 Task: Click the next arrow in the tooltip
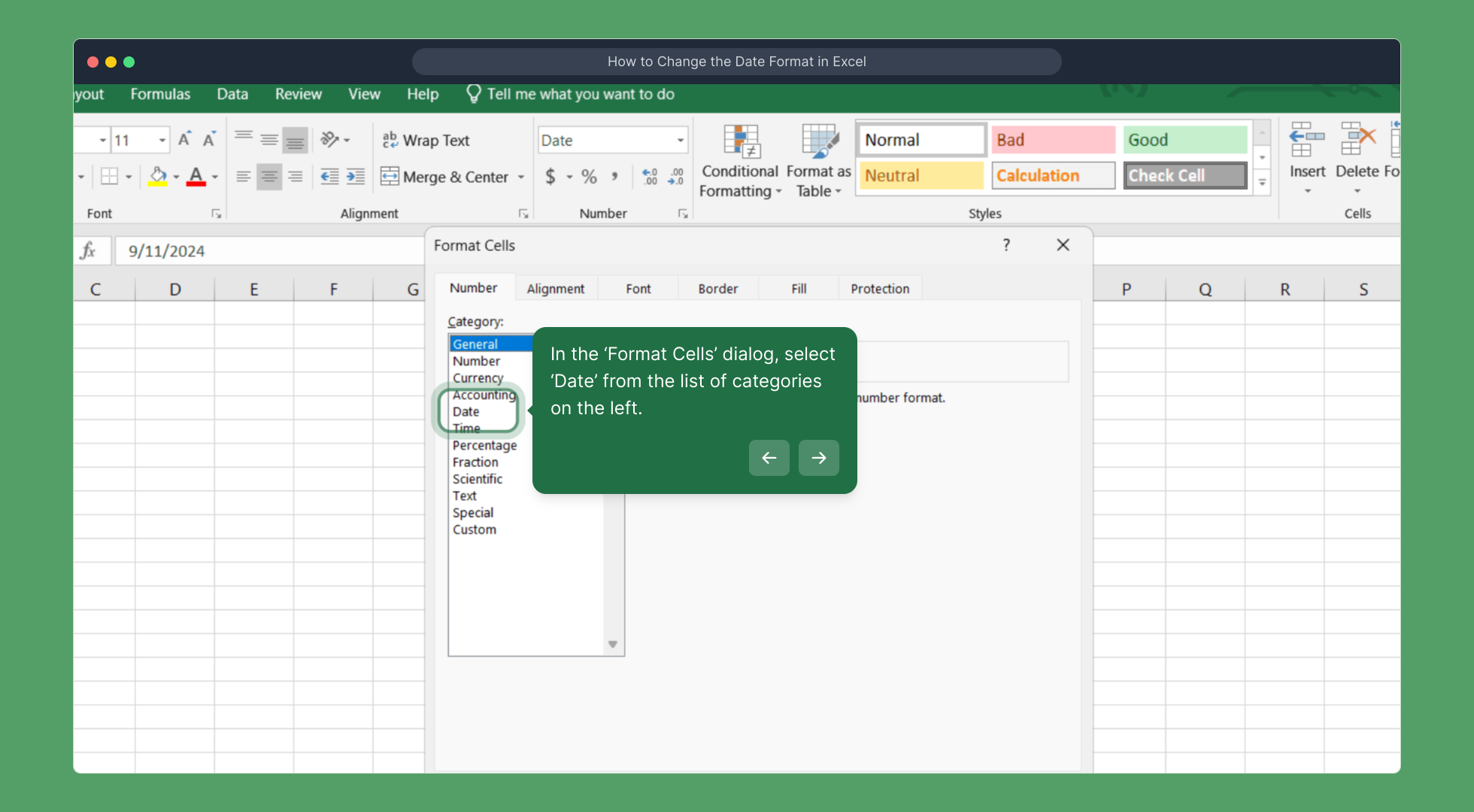(x=818, y=457)
